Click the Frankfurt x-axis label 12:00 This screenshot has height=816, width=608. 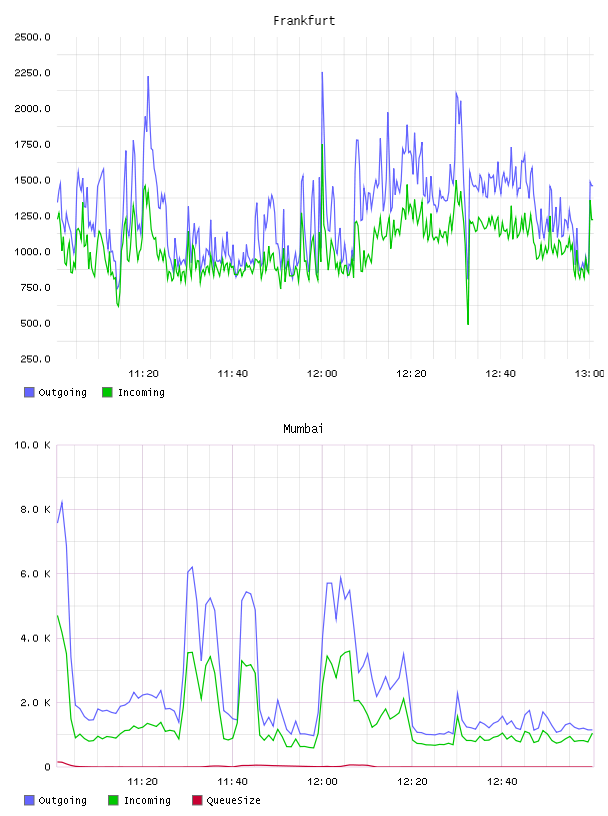tap(322, 374)
